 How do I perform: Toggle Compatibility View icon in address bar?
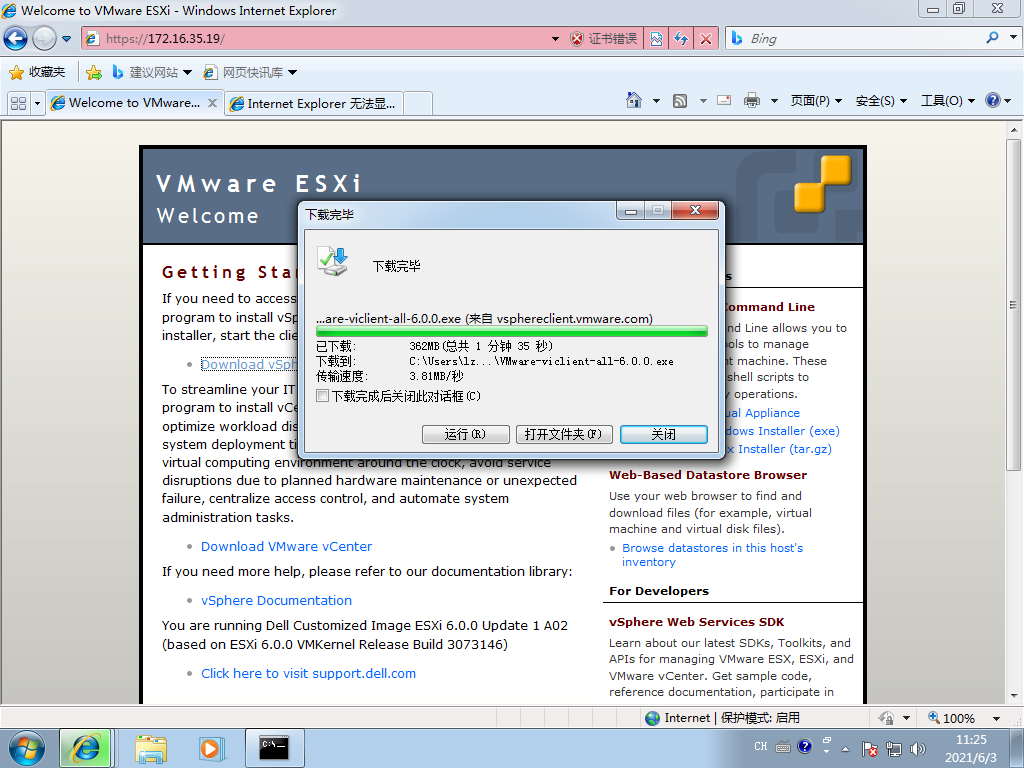[656, 39]
